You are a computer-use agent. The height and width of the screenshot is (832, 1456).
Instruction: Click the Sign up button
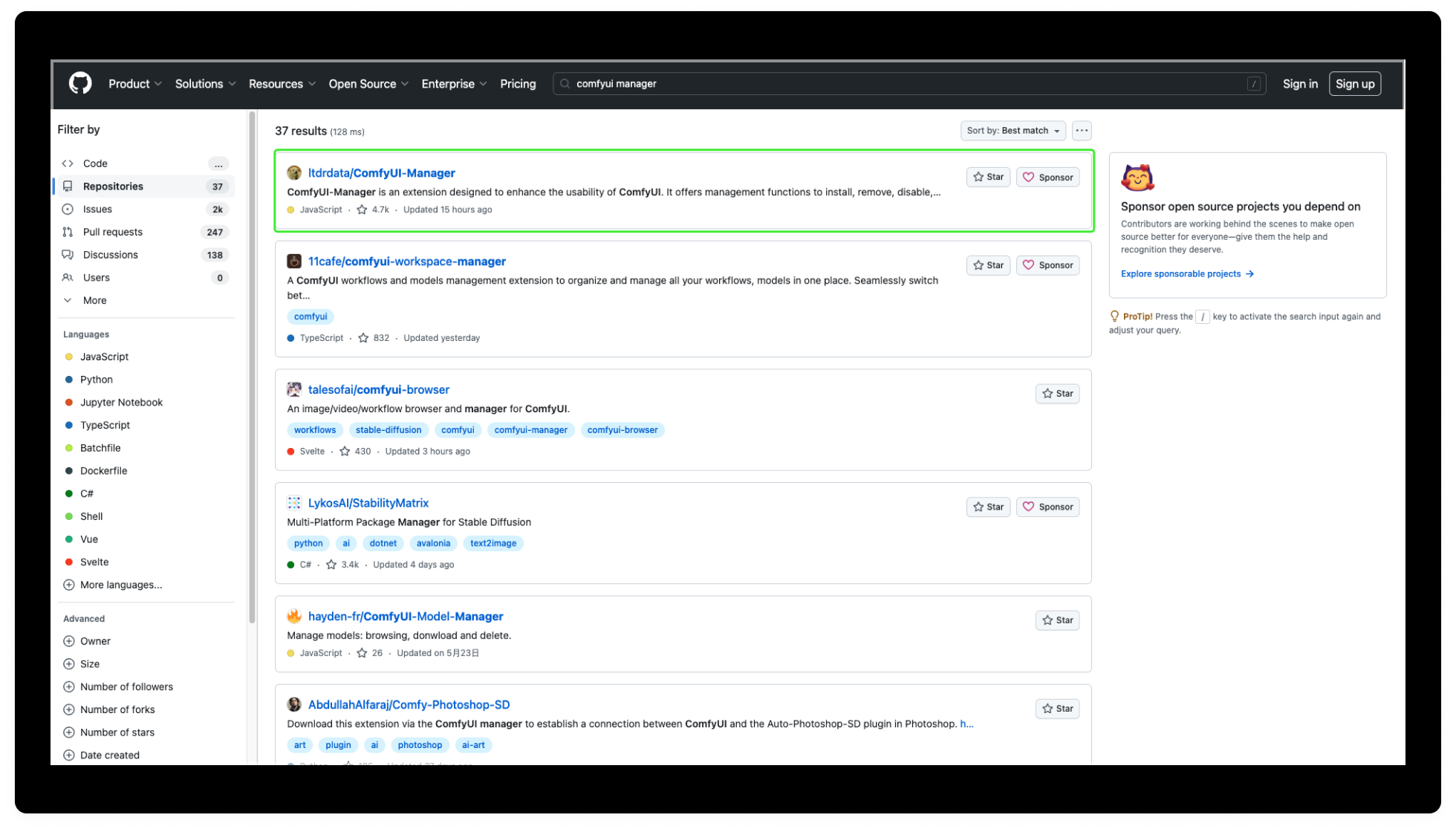coord(1354,84)
